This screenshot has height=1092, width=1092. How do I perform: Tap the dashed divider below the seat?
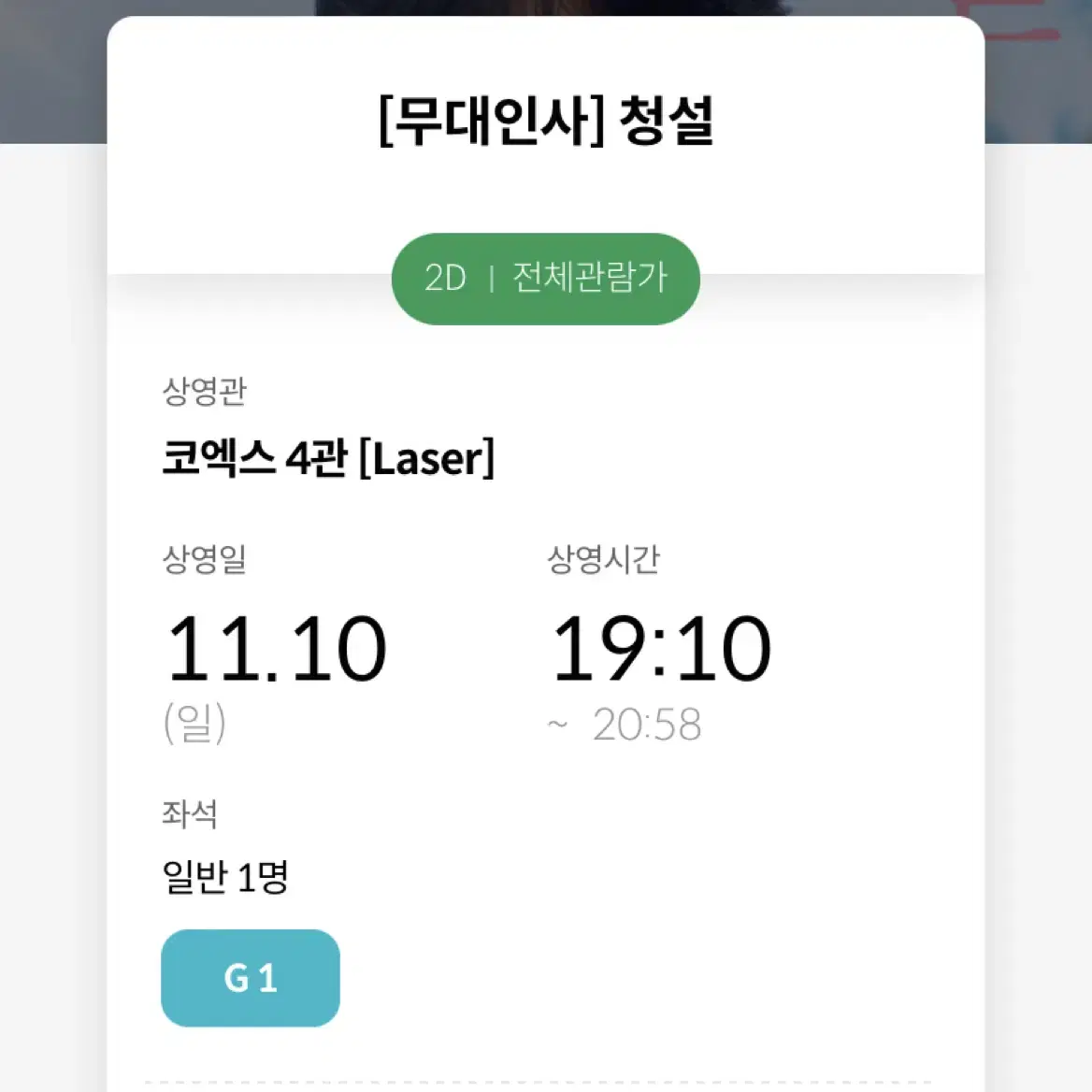click(539, 1083)
